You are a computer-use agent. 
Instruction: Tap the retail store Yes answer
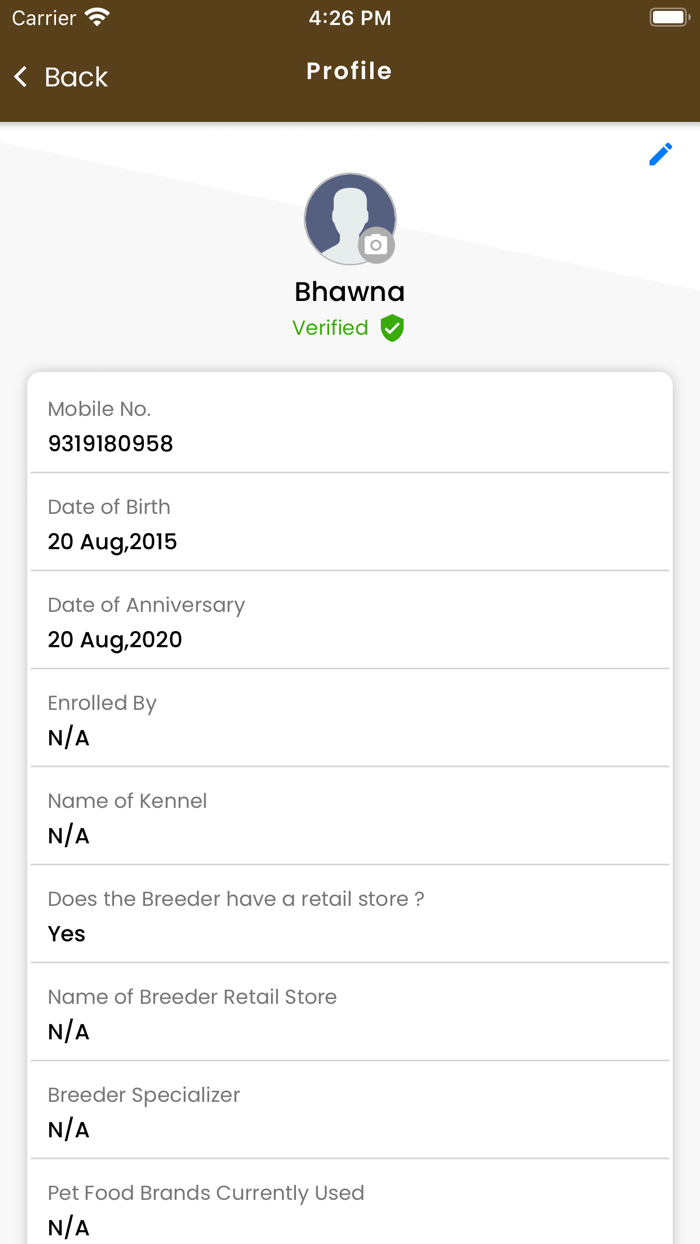(x=67, y=934)
